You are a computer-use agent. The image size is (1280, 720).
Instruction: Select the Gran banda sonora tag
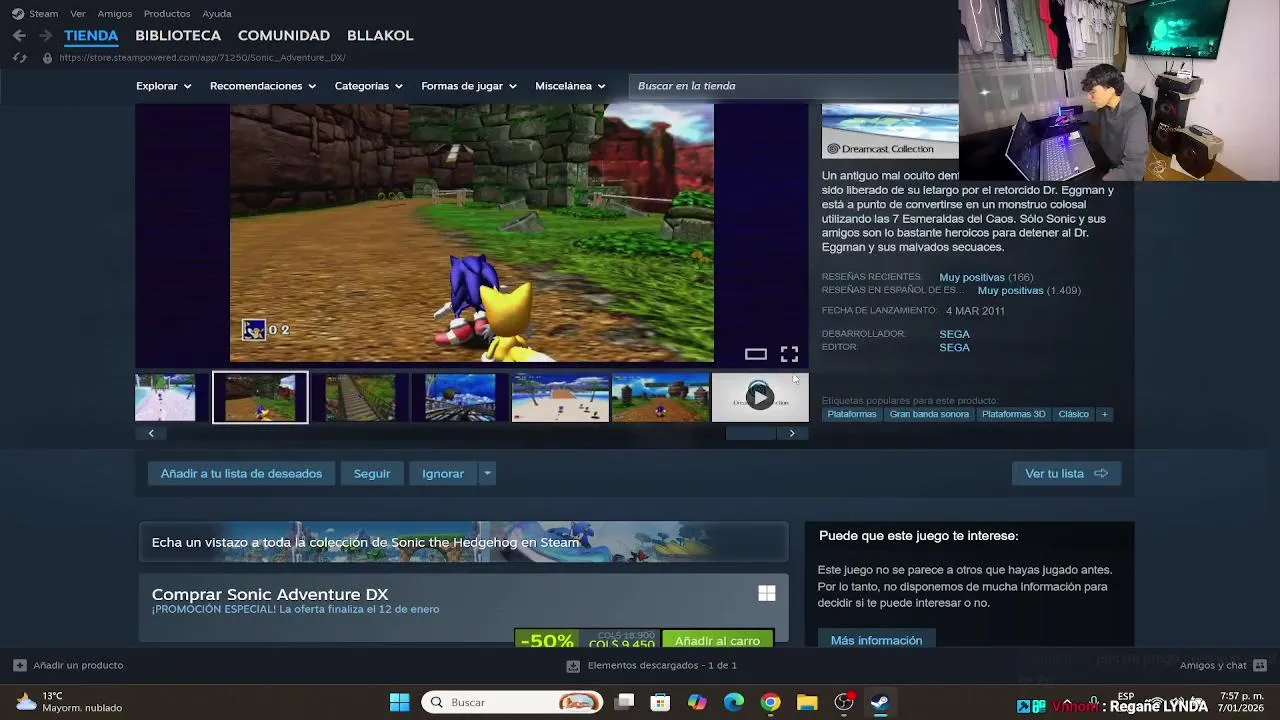coord(929,414)
